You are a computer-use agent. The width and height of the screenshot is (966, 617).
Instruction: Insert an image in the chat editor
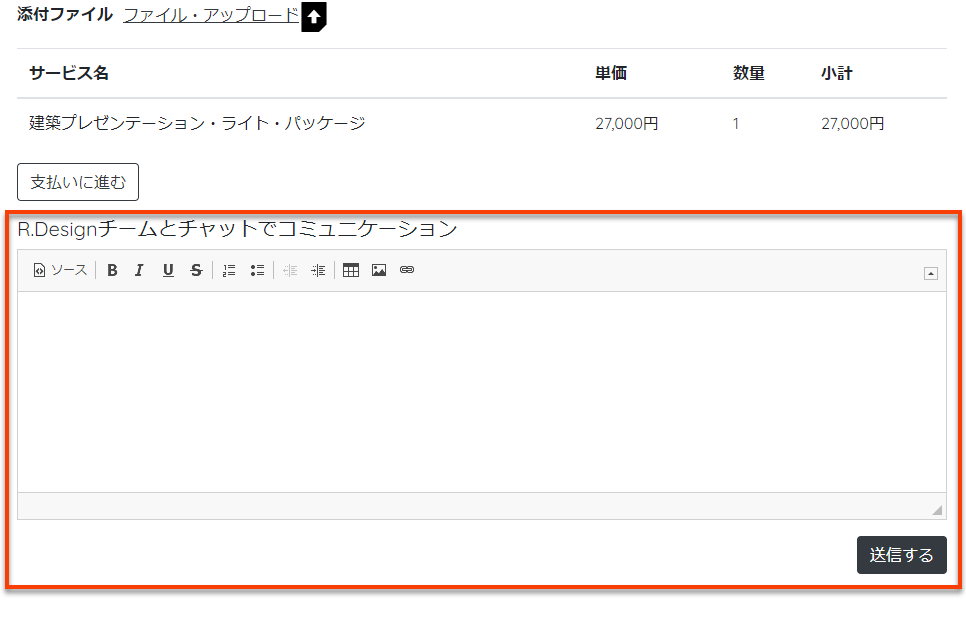tap(379, 270)
